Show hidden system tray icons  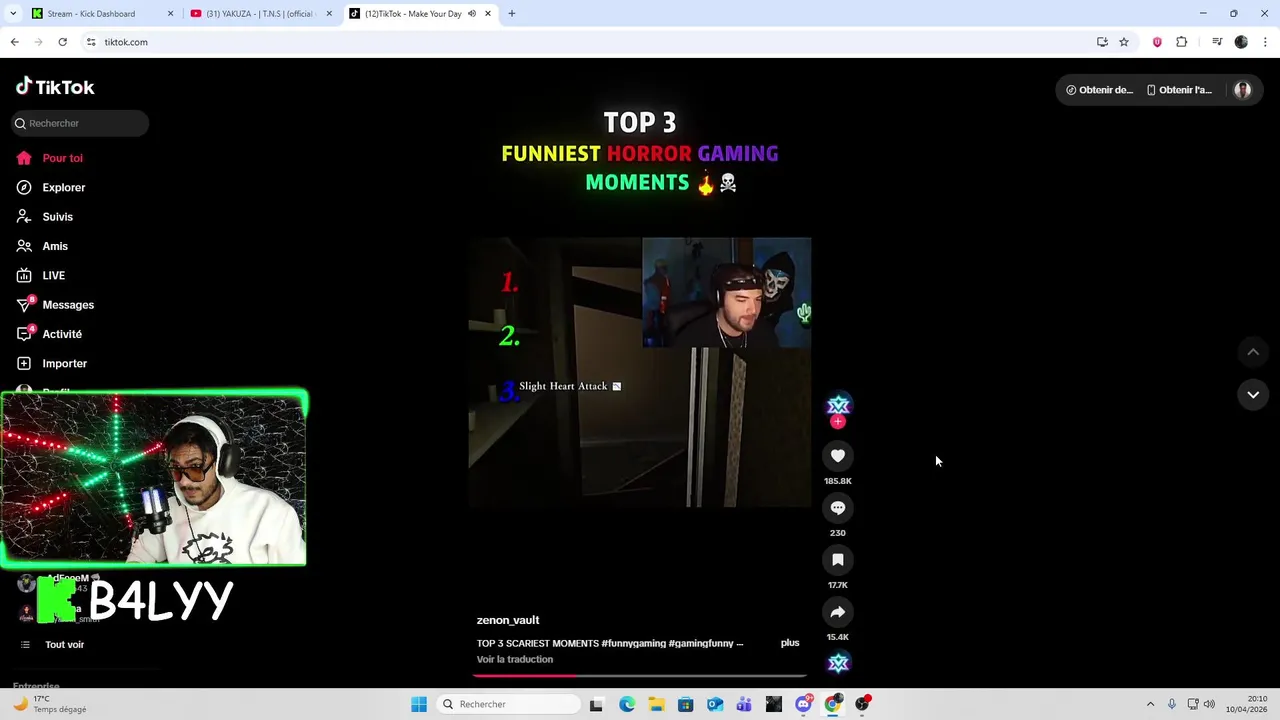(1150, 704)
